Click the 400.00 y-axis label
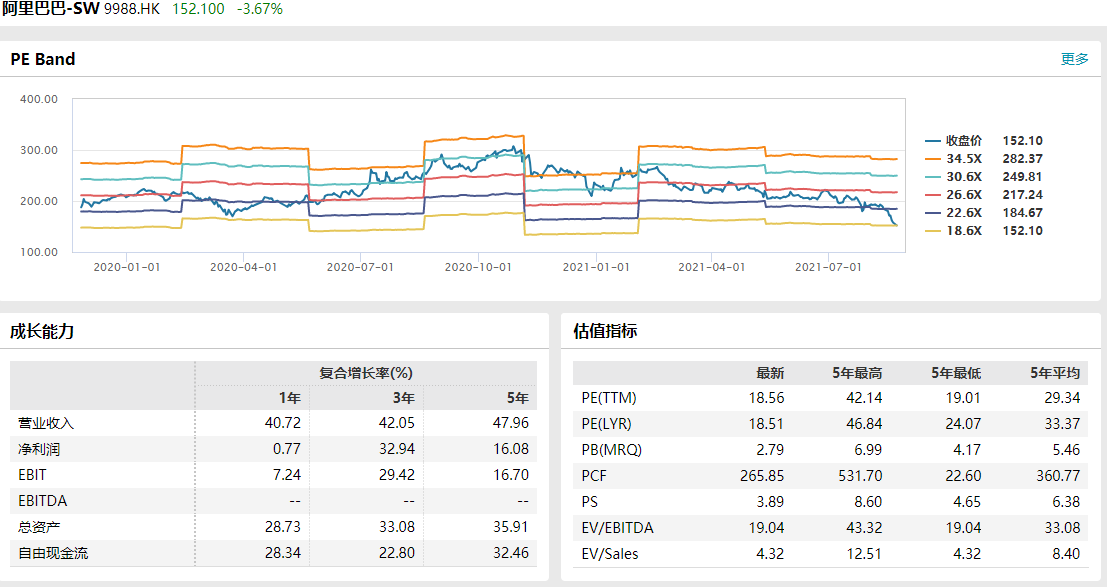Screen dimensions: 1107x587 [x=39, y=100]
